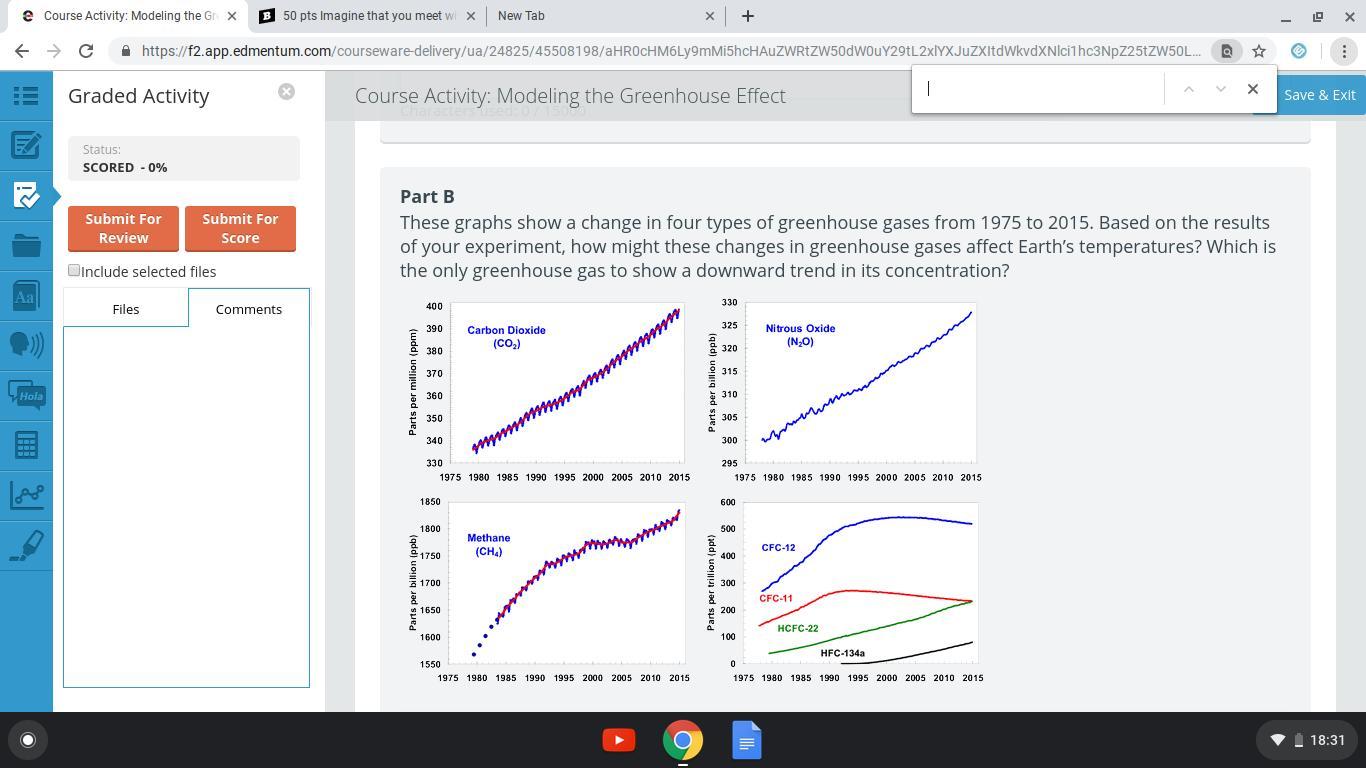Close the Course Activity browser tab
Viewport: 1366px width, 768px height.
[x=231, y=16]
